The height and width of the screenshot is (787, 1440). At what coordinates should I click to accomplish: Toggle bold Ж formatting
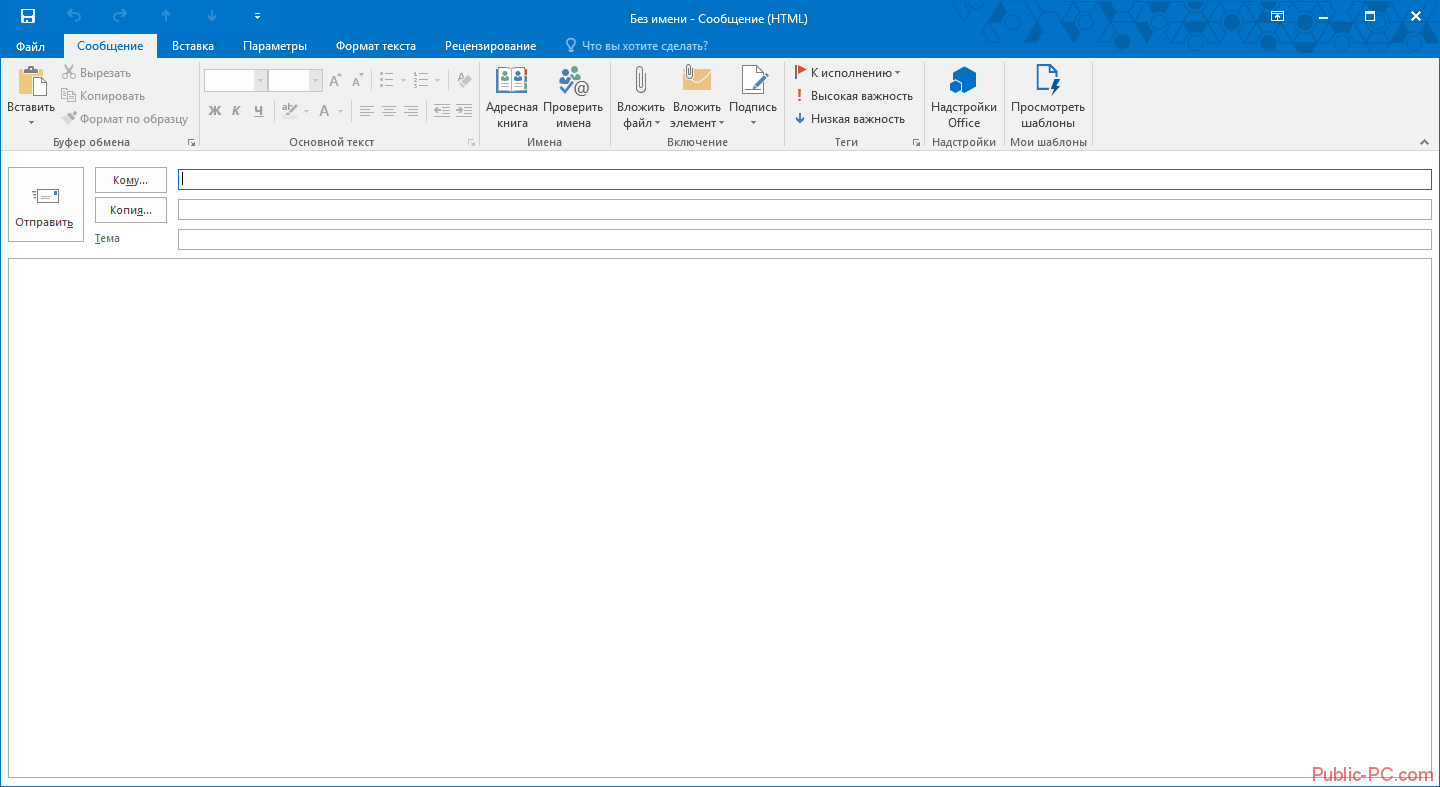(214, 111)
